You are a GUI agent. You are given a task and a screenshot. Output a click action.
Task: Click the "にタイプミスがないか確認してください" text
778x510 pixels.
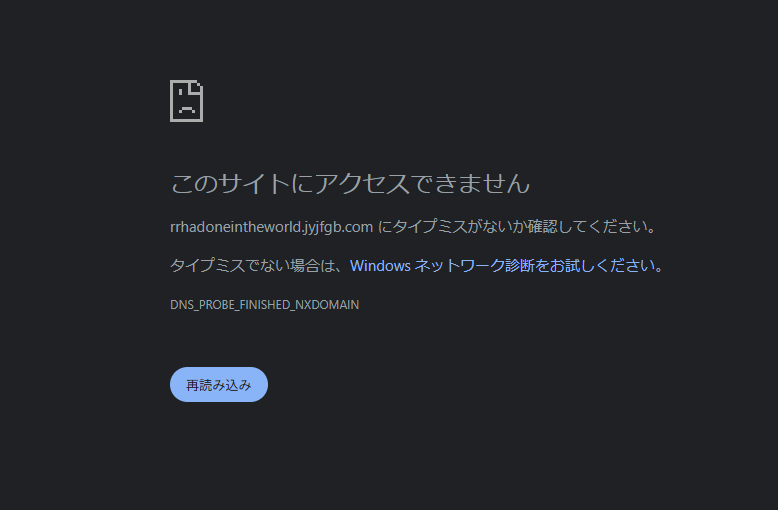click(x=511, y=226)
